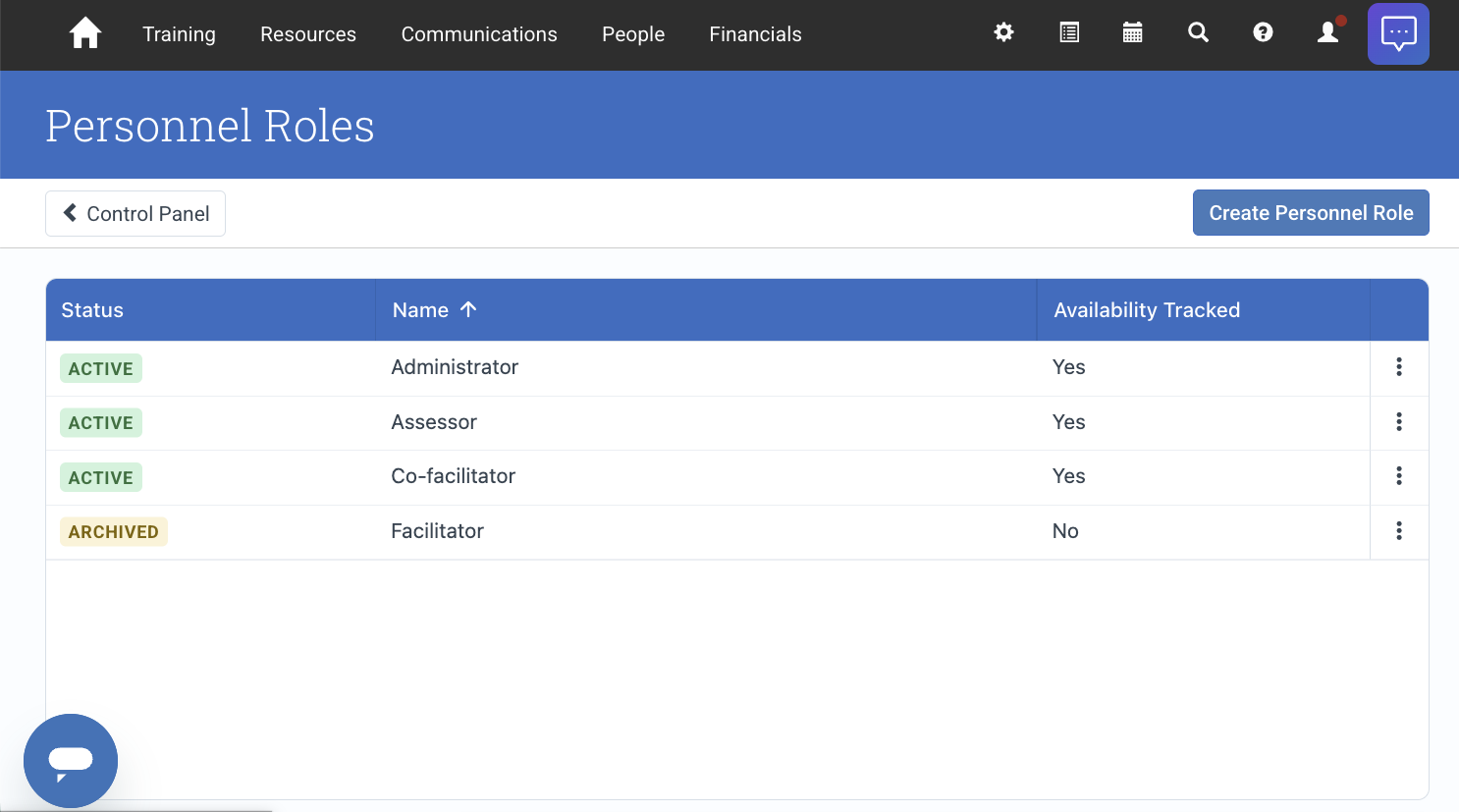Open actions menu for Assessor row
Viewport: 1459px width, 812px height.
[1399, 422]
